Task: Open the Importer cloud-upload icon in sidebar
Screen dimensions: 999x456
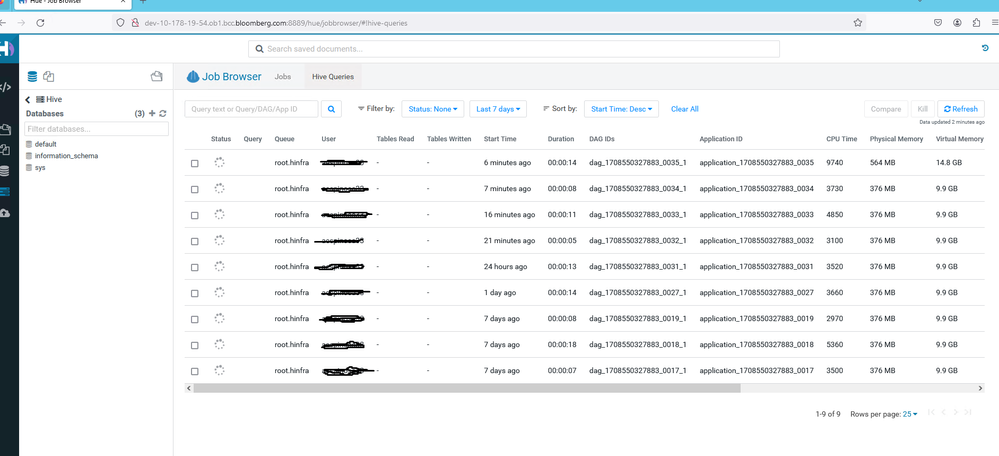Action: pos(4,213)
